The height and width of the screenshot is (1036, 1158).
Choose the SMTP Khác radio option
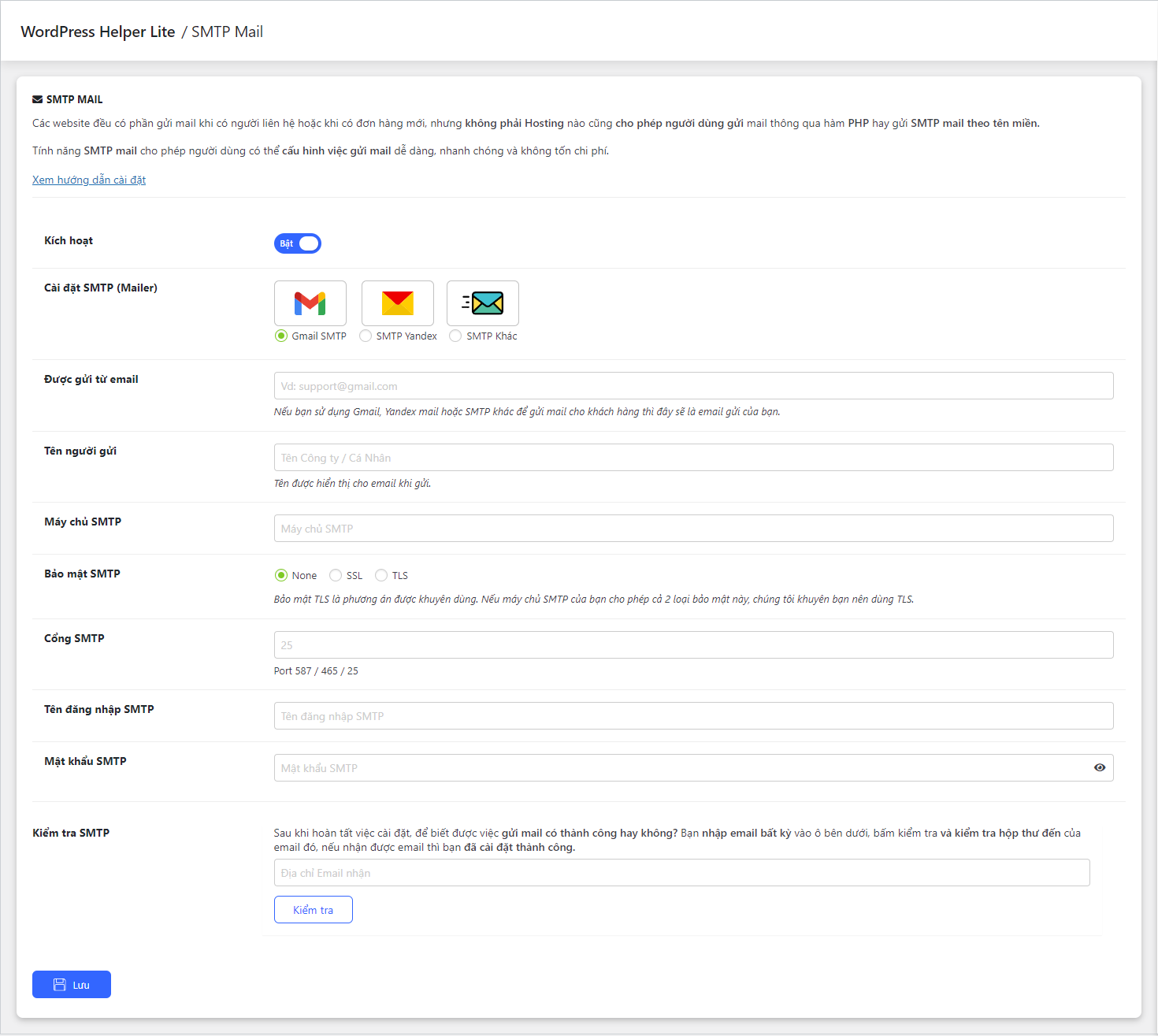coord(455,336)
